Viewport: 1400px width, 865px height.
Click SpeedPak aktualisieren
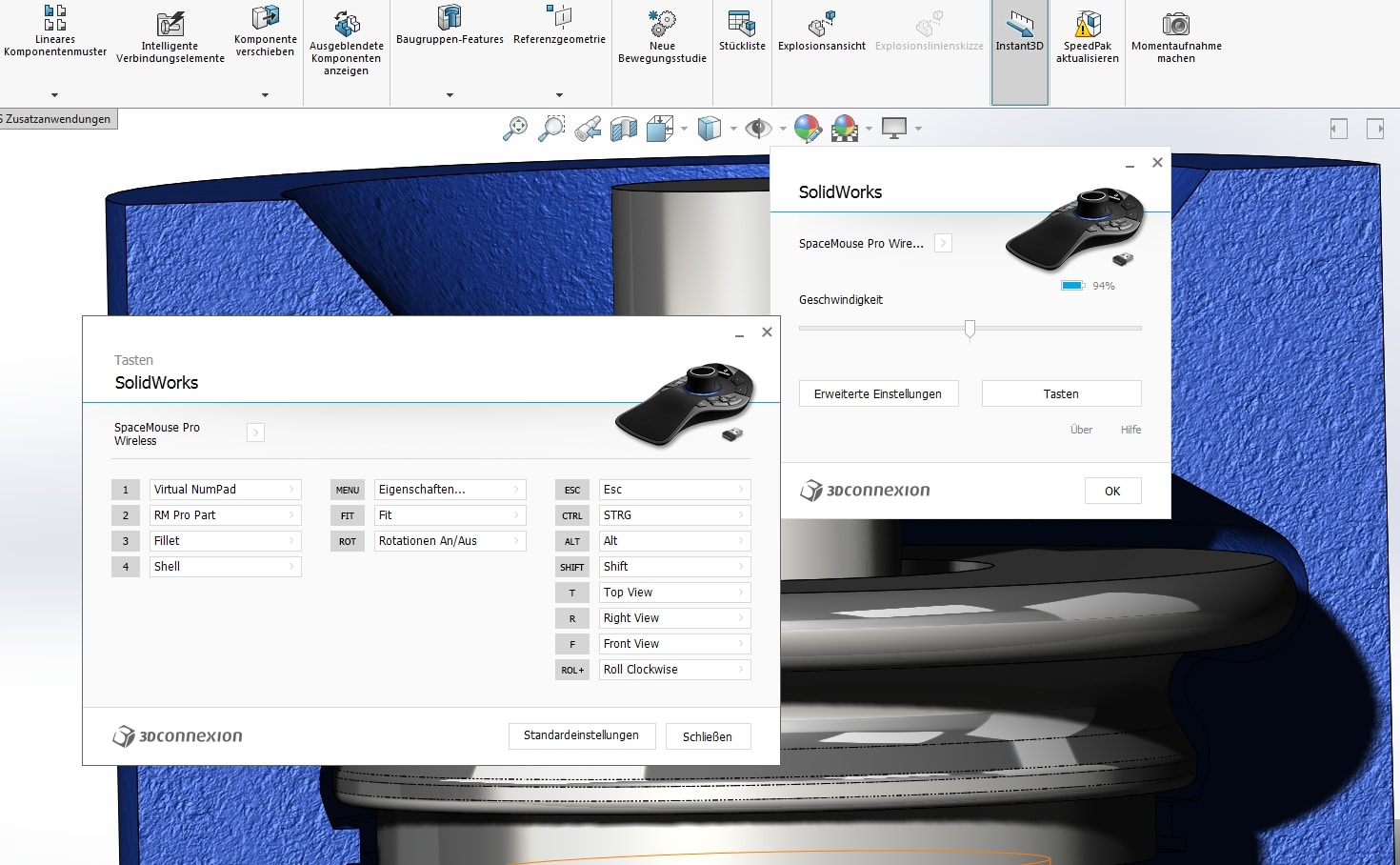click(x=1088, y=38)
